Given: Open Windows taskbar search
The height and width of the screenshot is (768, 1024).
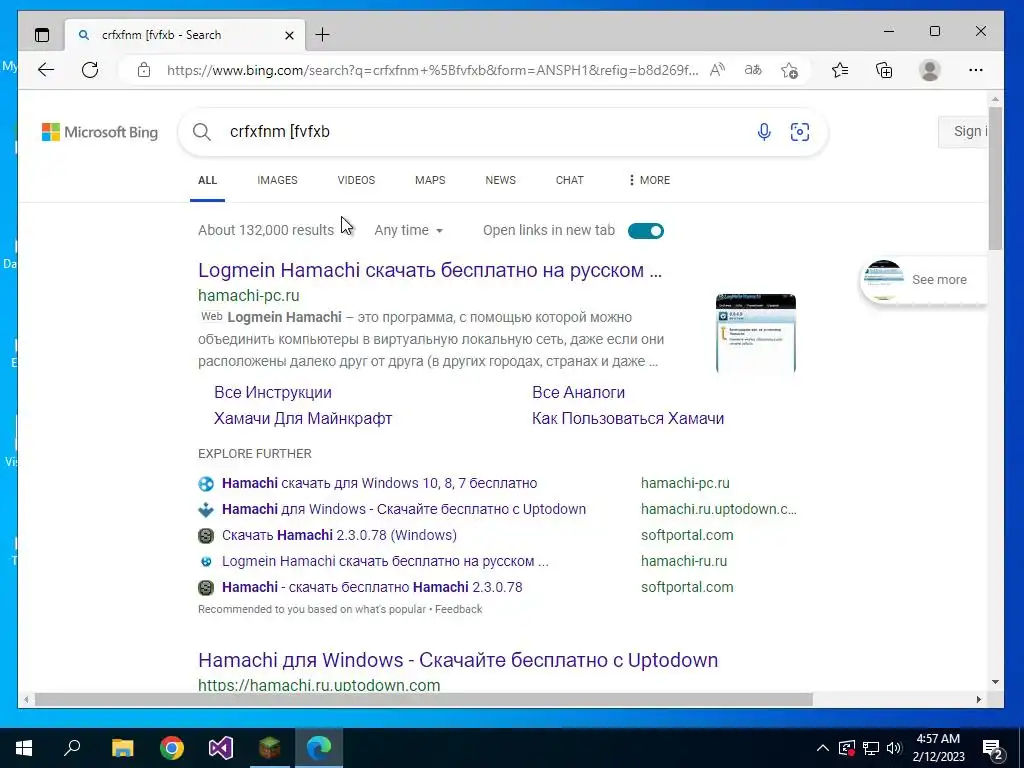Looking at the screenshot, I should (x=72, y=748).
